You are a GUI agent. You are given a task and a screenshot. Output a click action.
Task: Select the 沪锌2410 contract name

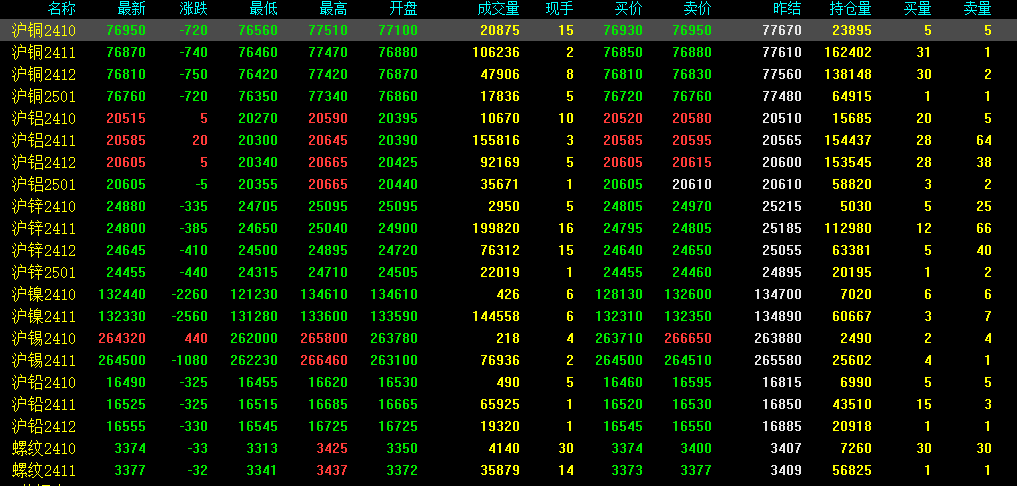click(x=43, y=207)
